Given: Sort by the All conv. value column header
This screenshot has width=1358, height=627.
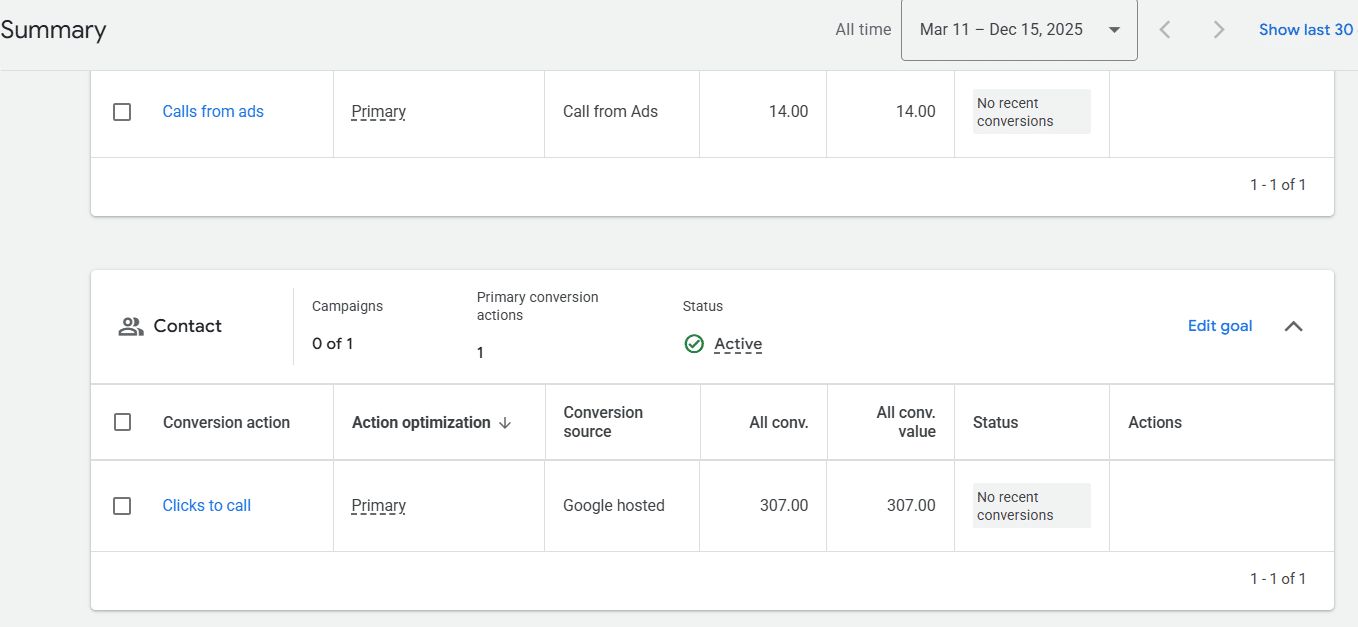Looking at the screenshot, I should 905,422.
